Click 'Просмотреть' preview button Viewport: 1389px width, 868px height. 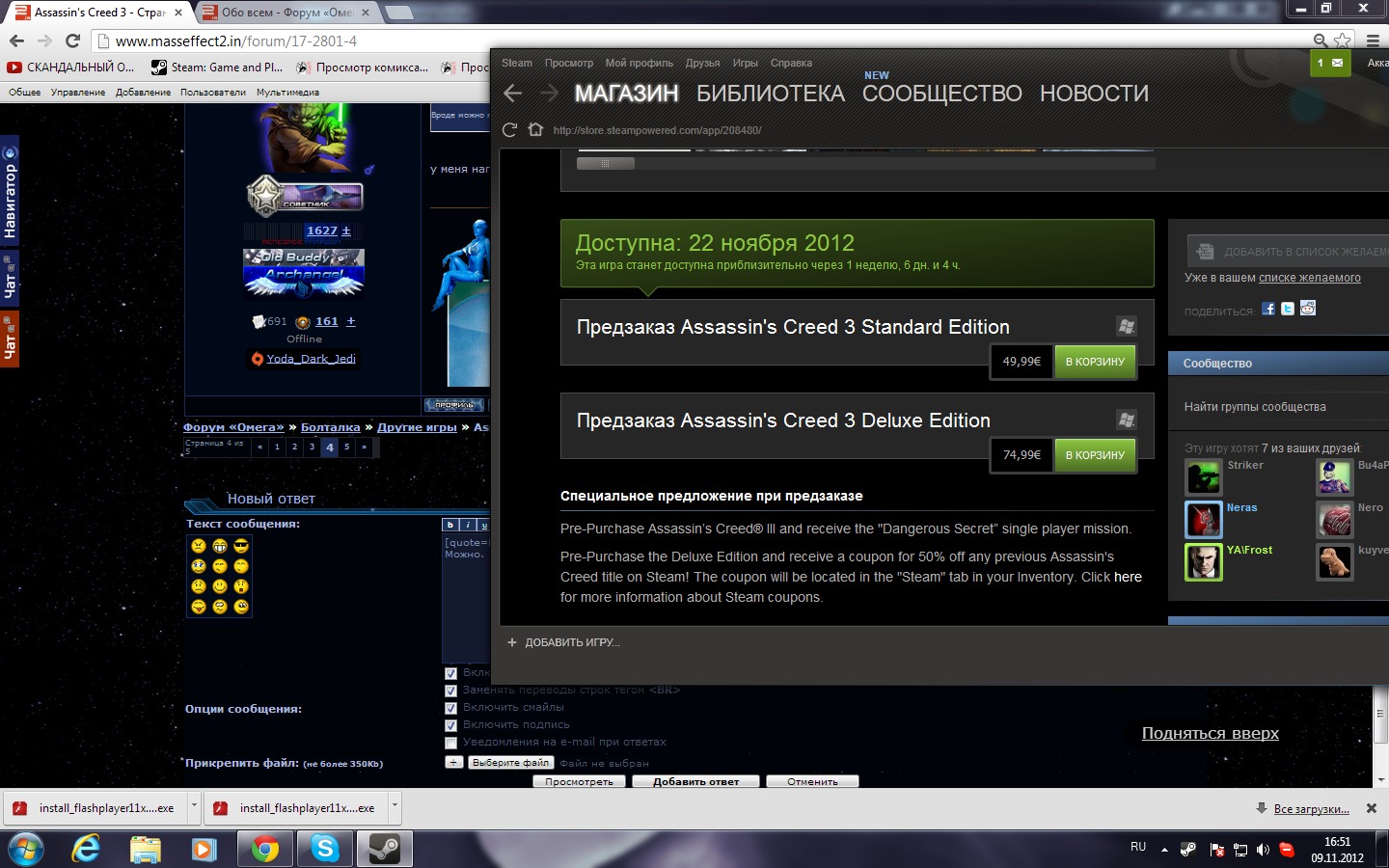pyautogui.click(x=579, y=781)
